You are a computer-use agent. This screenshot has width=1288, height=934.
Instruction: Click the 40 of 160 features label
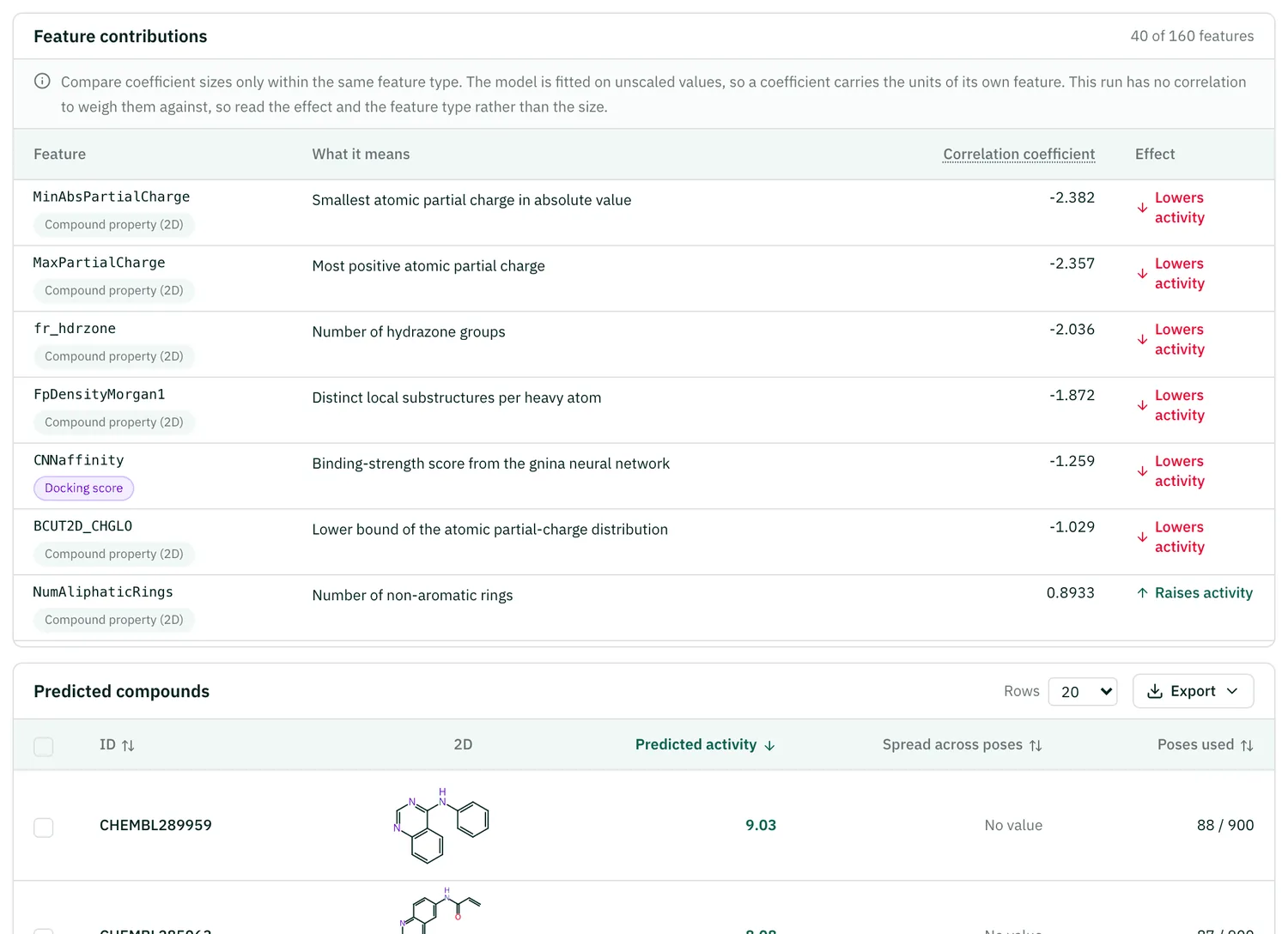click(x=1192, y=36)
